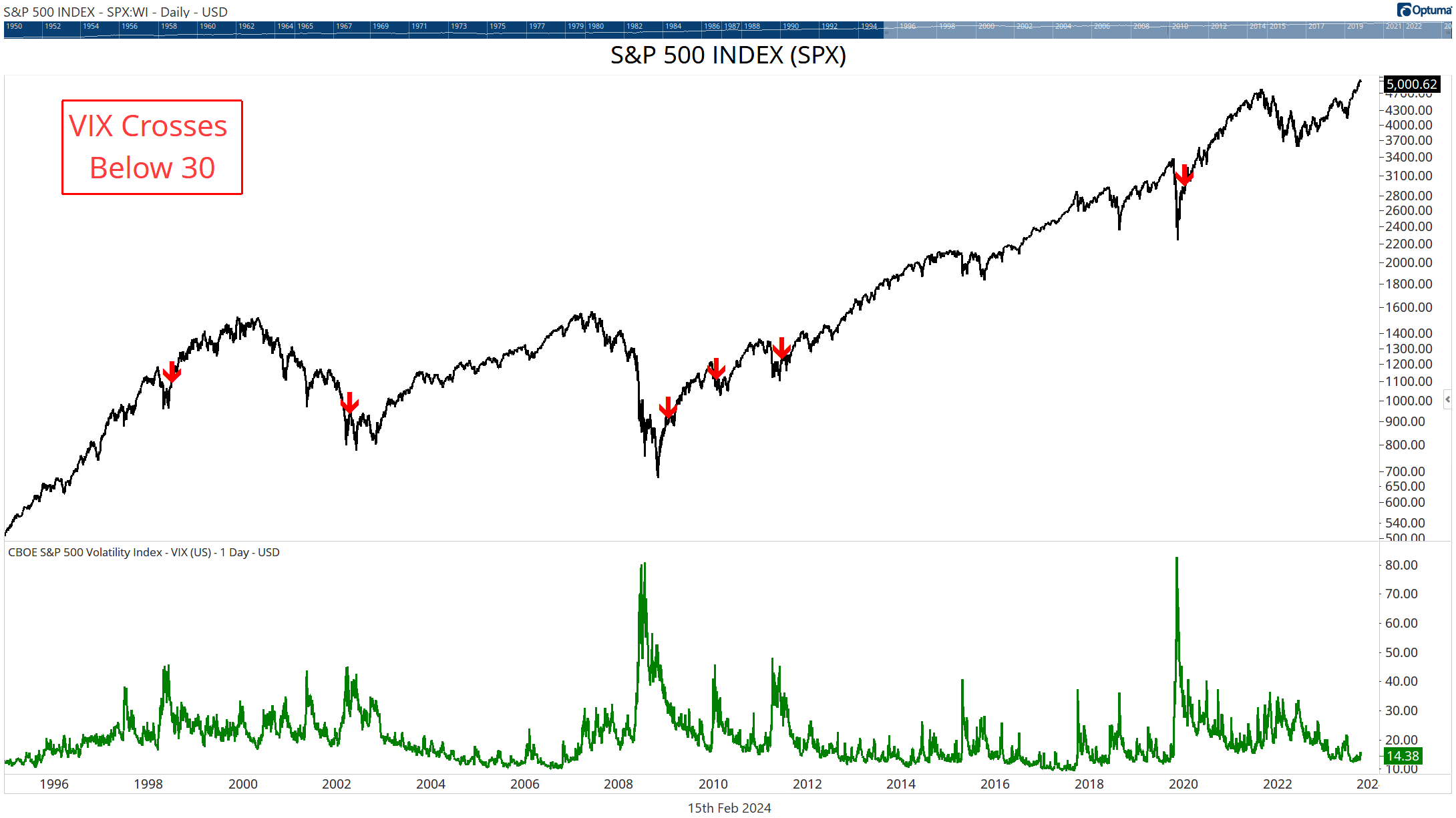Click 2010 on the bottom date axis
The image size is (1456, 818).
tap(713, 784)
